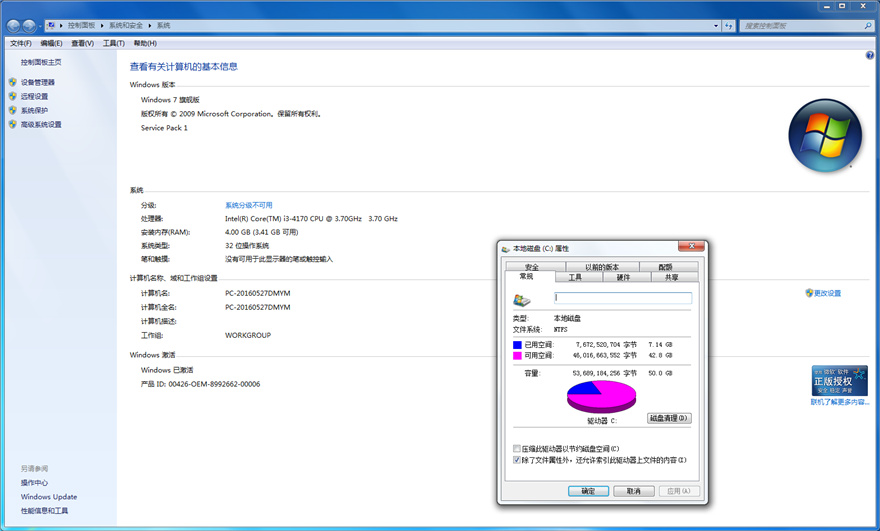Open the 工具(T) menu

(113, 43)
